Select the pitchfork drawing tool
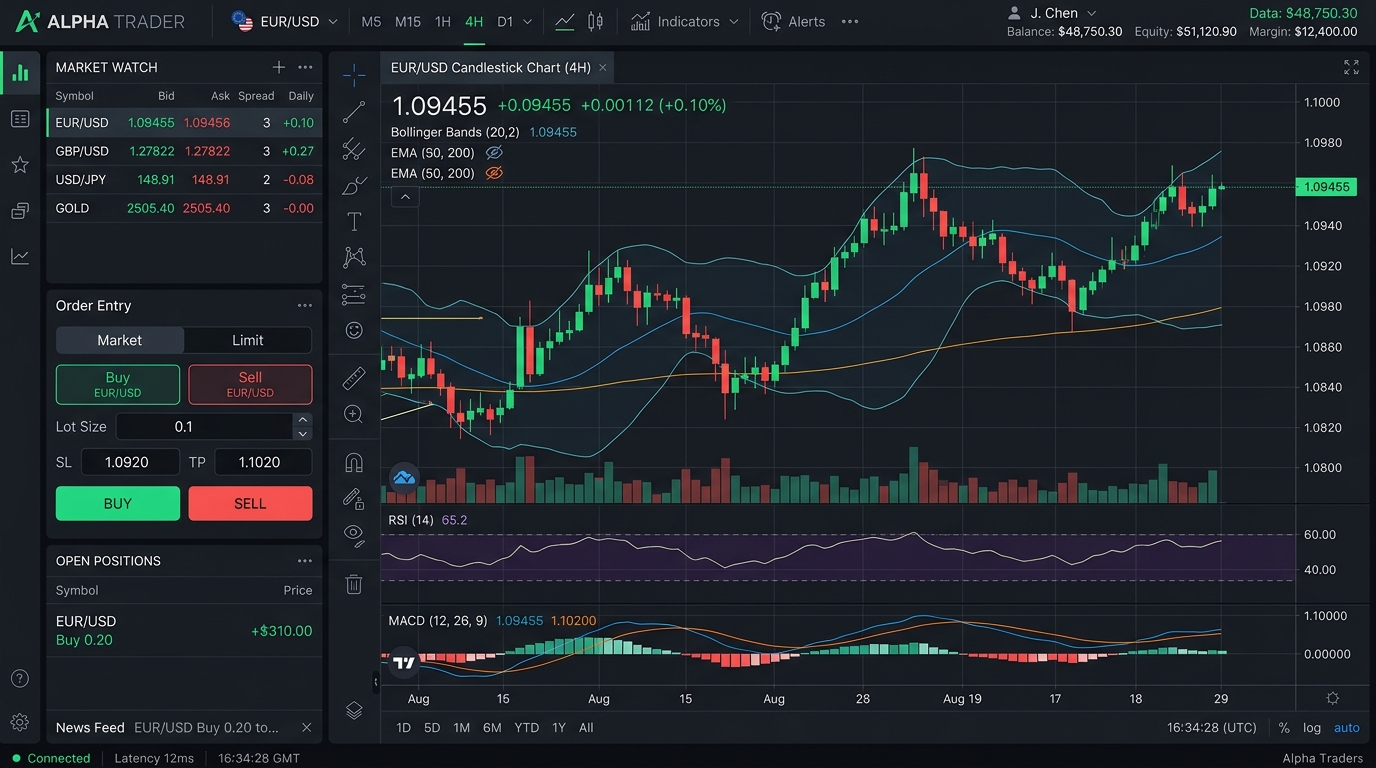Viewport: 1376px width, 768px height. (354, 149)
